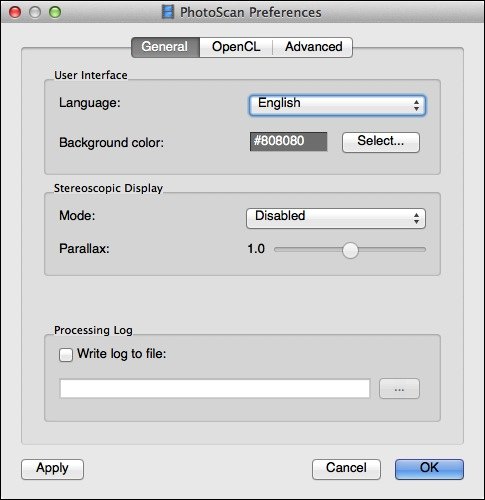Click the Mode: label

(77, 216)
